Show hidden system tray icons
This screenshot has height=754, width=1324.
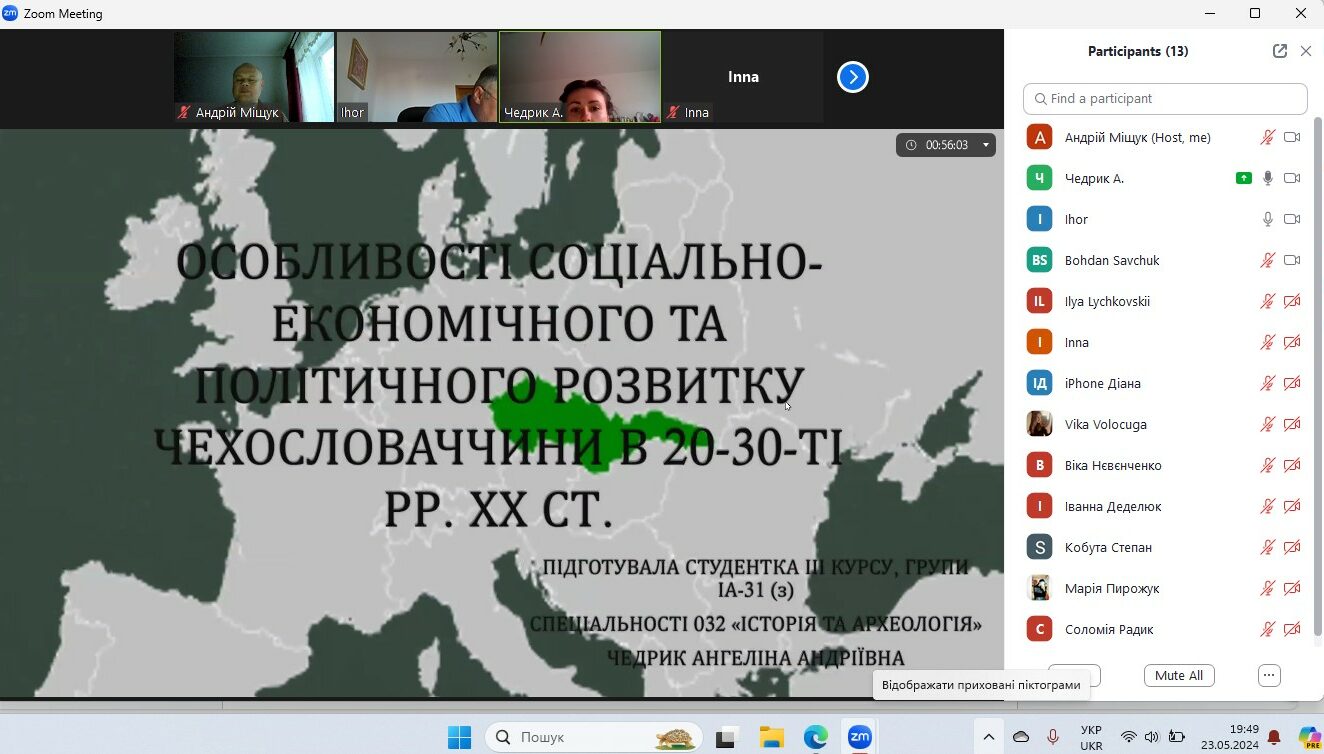(988, 737)
